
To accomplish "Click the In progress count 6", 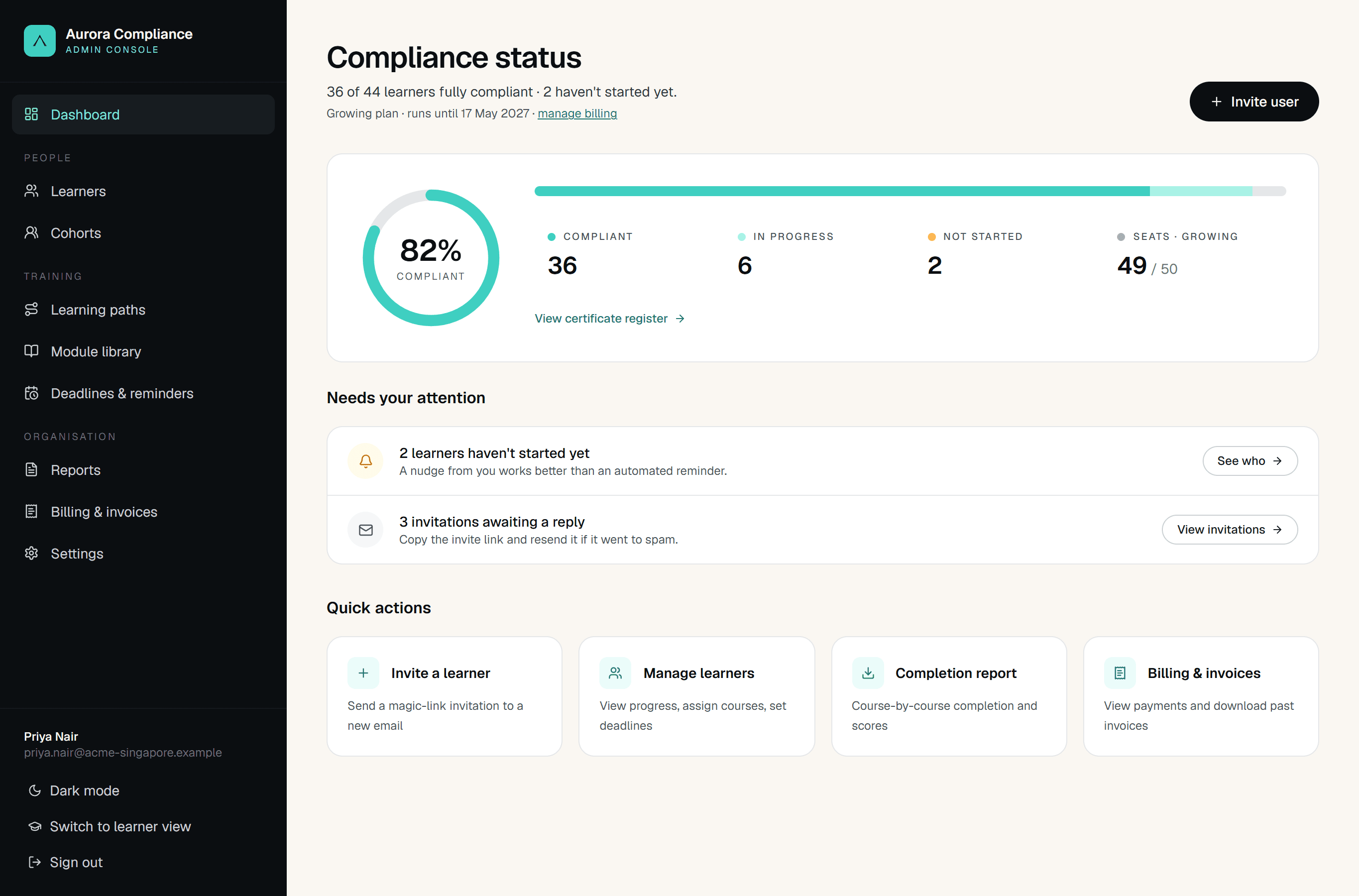I will tap(745, 265).
